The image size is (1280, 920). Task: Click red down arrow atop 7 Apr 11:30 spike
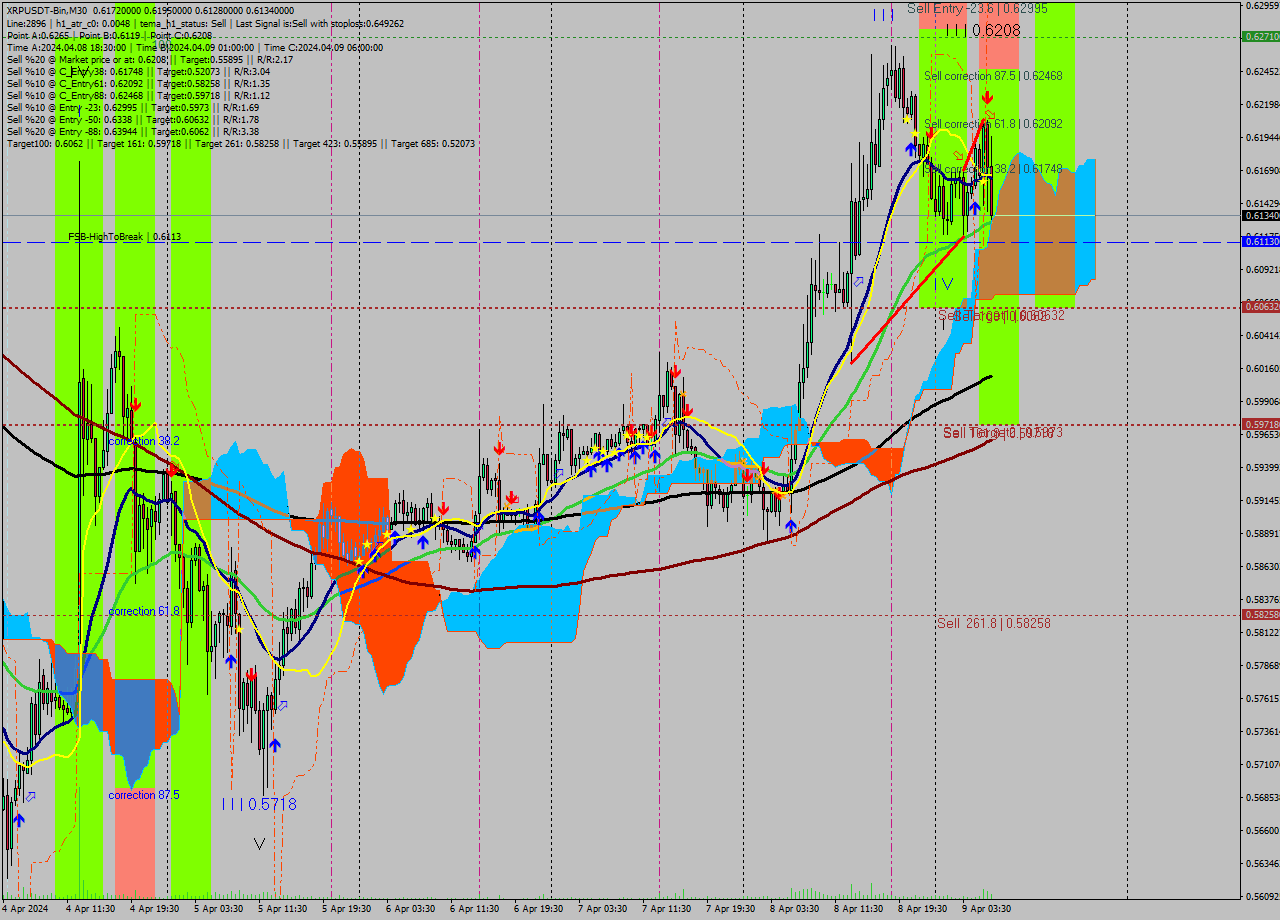[x=676, y=371]
